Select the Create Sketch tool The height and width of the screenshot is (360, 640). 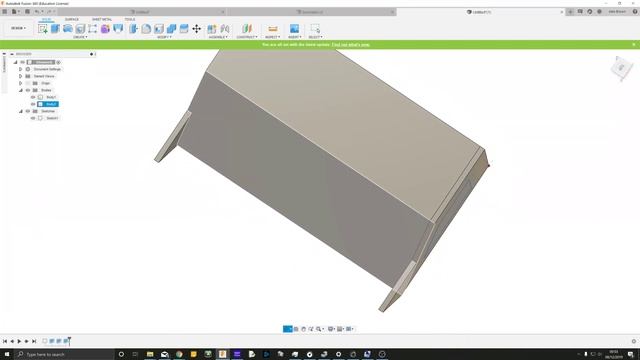coord(42,29)
